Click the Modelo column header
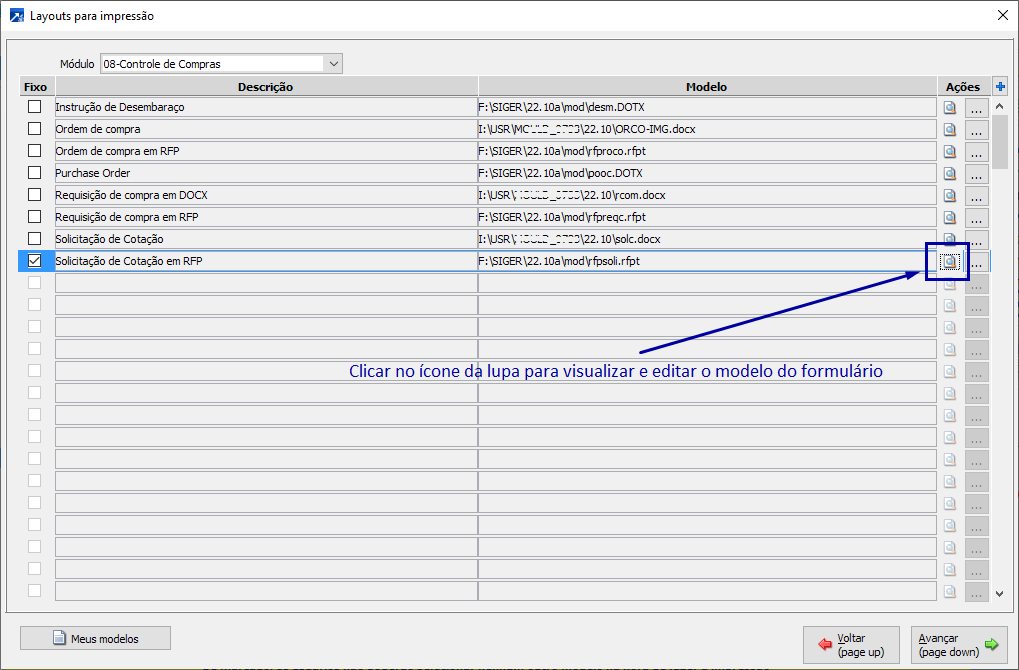Viewport: 1019px width, 670px height. (x=707, y=86)
